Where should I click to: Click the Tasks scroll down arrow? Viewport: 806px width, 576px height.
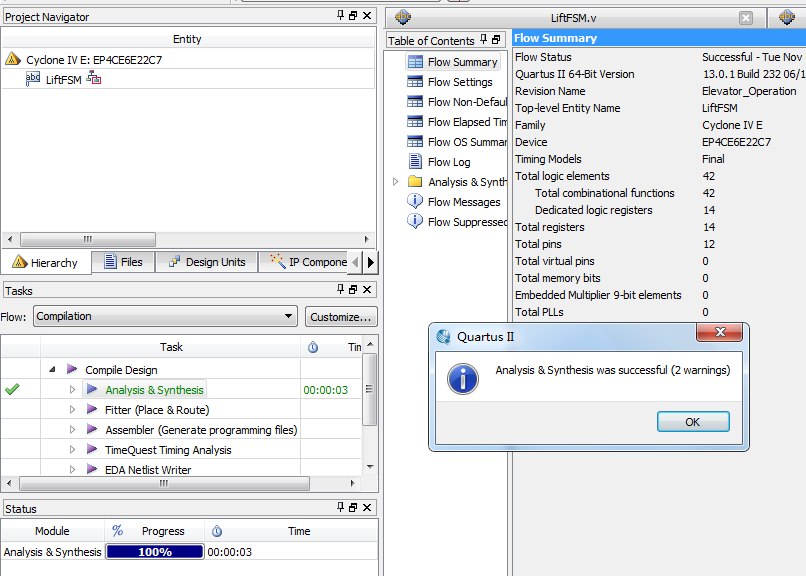370,467
